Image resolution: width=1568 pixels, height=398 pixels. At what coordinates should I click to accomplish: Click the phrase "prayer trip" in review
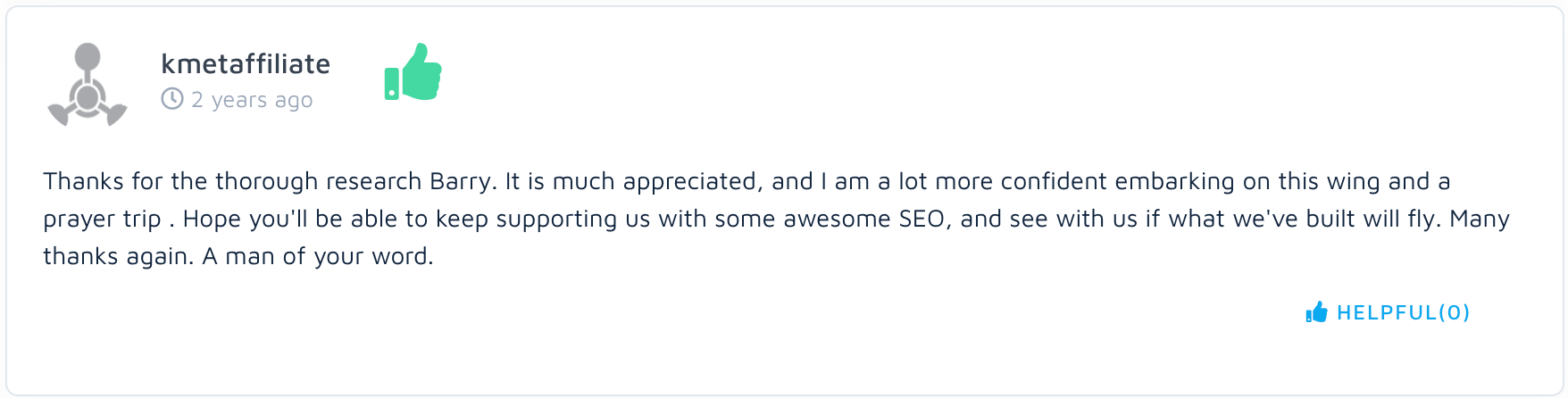(102, 220)
